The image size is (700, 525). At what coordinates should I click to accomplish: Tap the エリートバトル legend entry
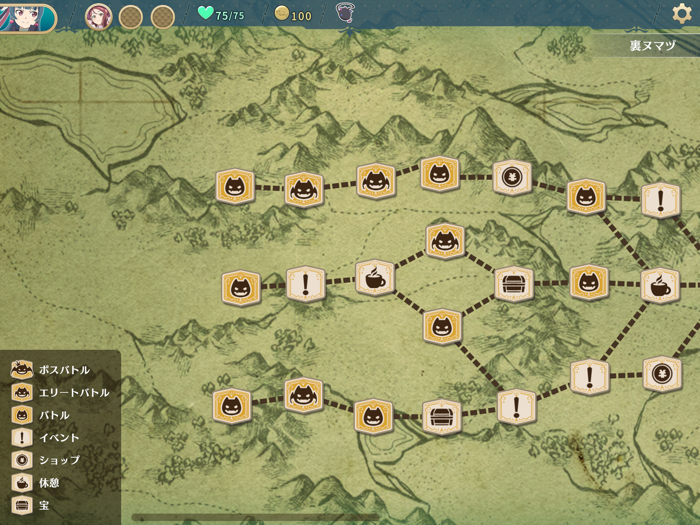[60, 392]
